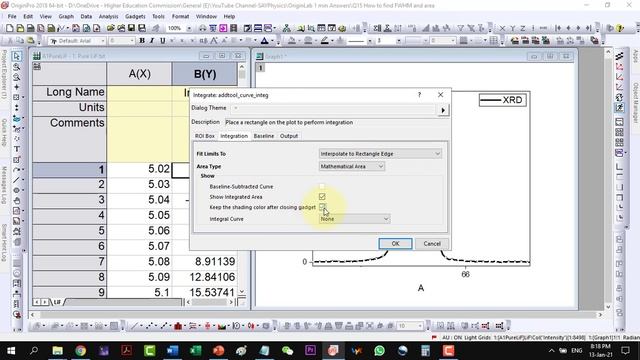Open the notification center icon

click(x=625, y=351)
